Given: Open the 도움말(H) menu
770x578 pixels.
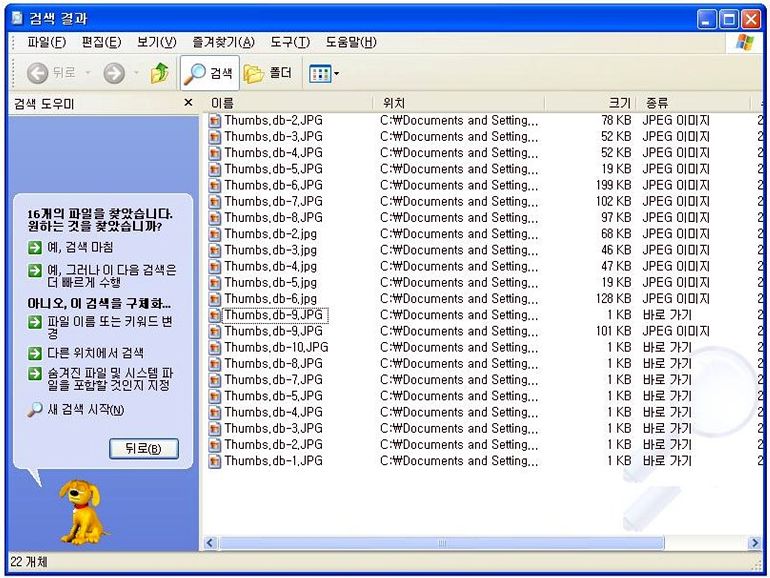Looking at the screenshot, I should tap(351, 42).
